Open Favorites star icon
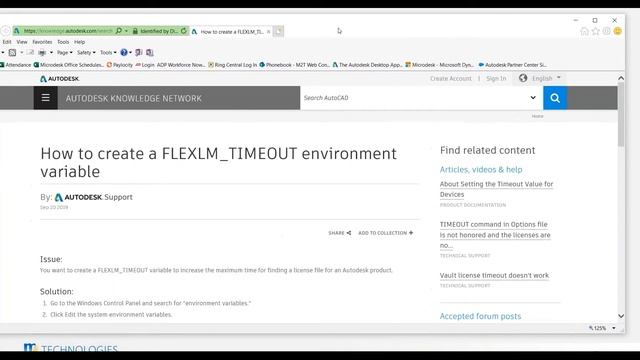The height and width of the screenshot is (360, 640). pos(596,31)
